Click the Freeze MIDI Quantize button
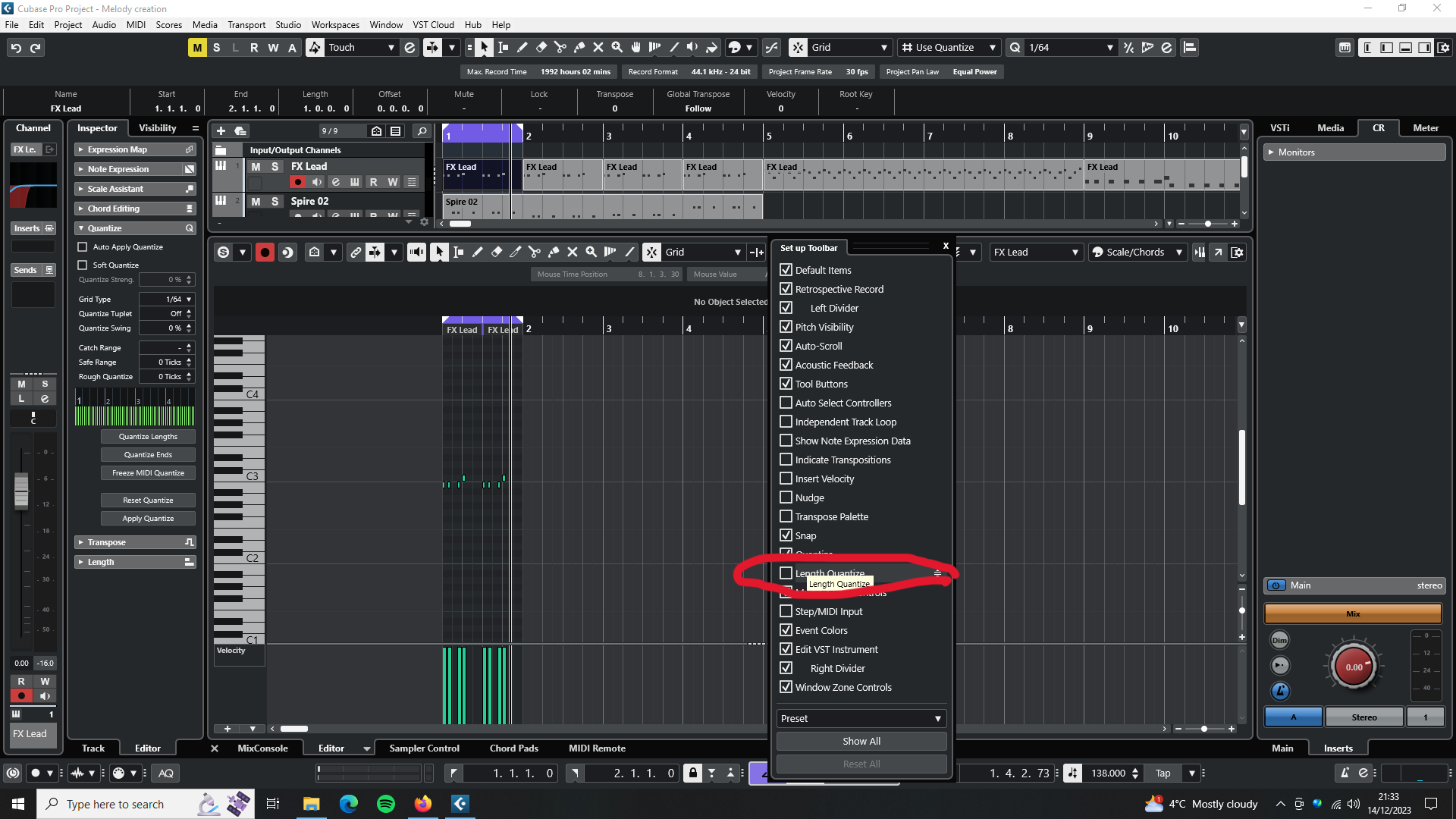 pyautogui.click(x=148, y=473)
